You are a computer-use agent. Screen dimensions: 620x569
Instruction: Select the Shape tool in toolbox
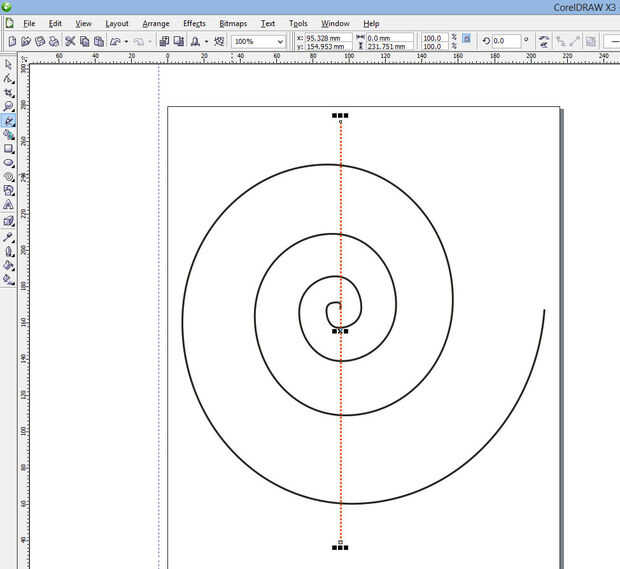pyautogui.click(x=9, y=78)
